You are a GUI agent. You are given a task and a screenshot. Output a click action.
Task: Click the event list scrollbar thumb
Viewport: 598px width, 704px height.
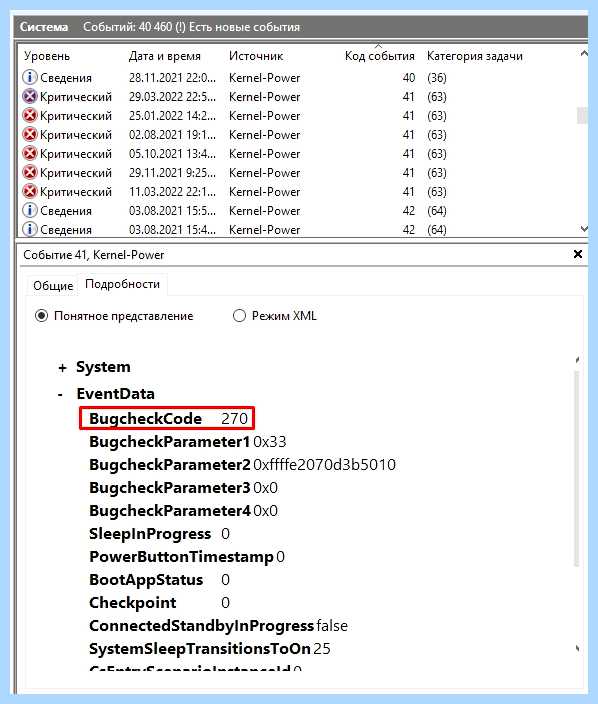582,115
